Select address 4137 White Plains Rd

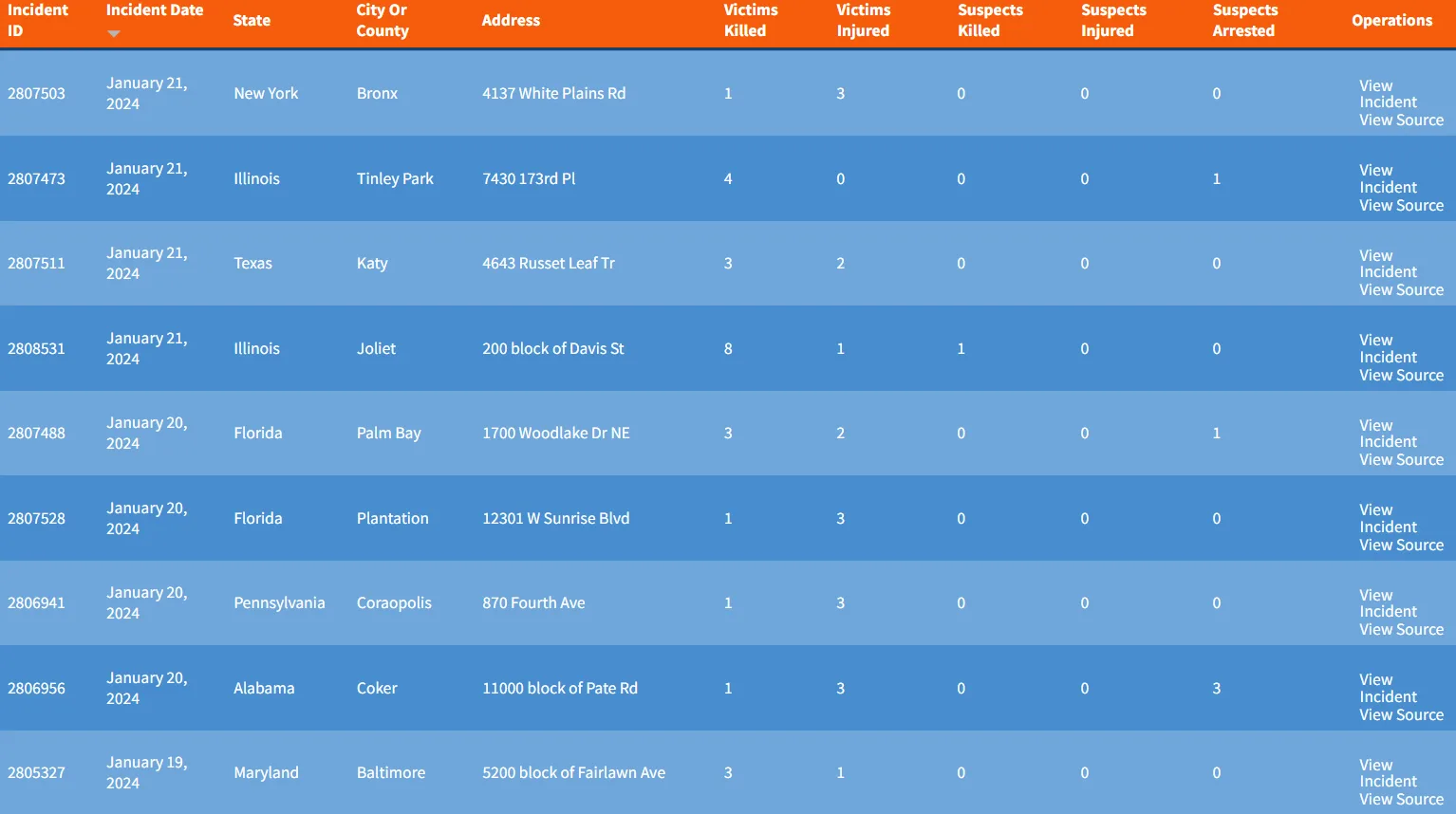tap(553, 93)
